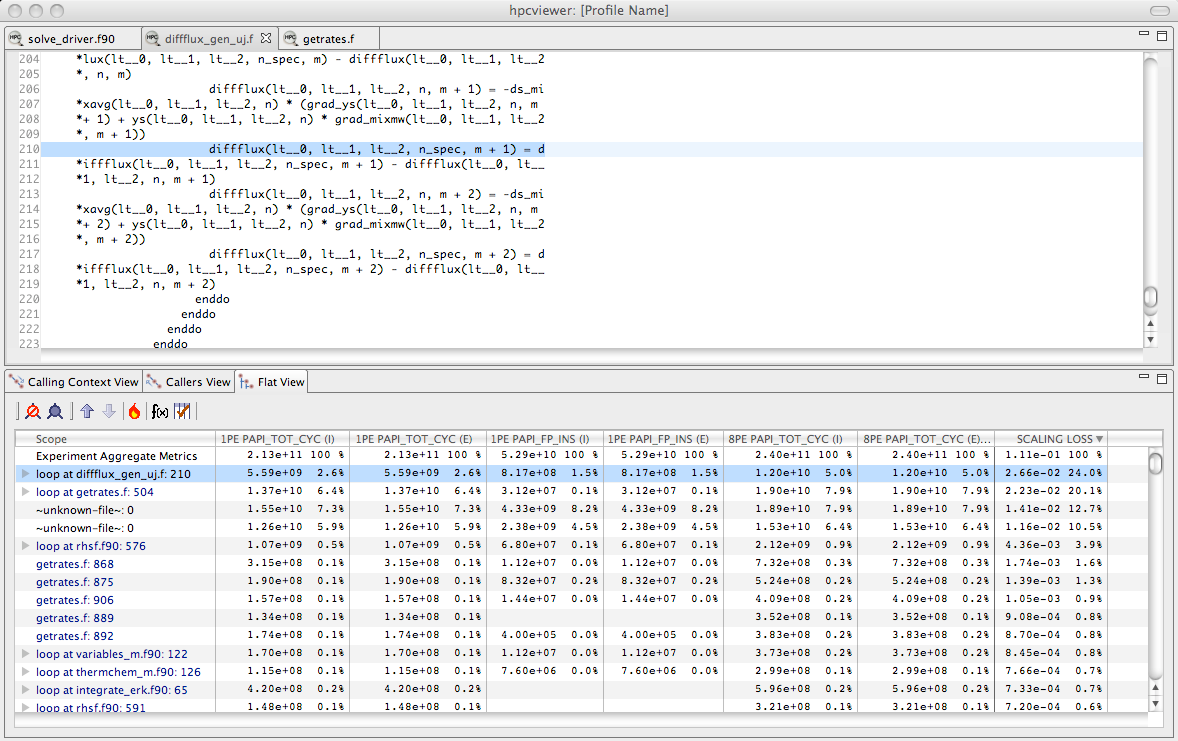This screenshot has height=741, width=1178.
Task: Click the red Zoom-out icon in Flat View toolbar
Action: (x=32, y=411)
